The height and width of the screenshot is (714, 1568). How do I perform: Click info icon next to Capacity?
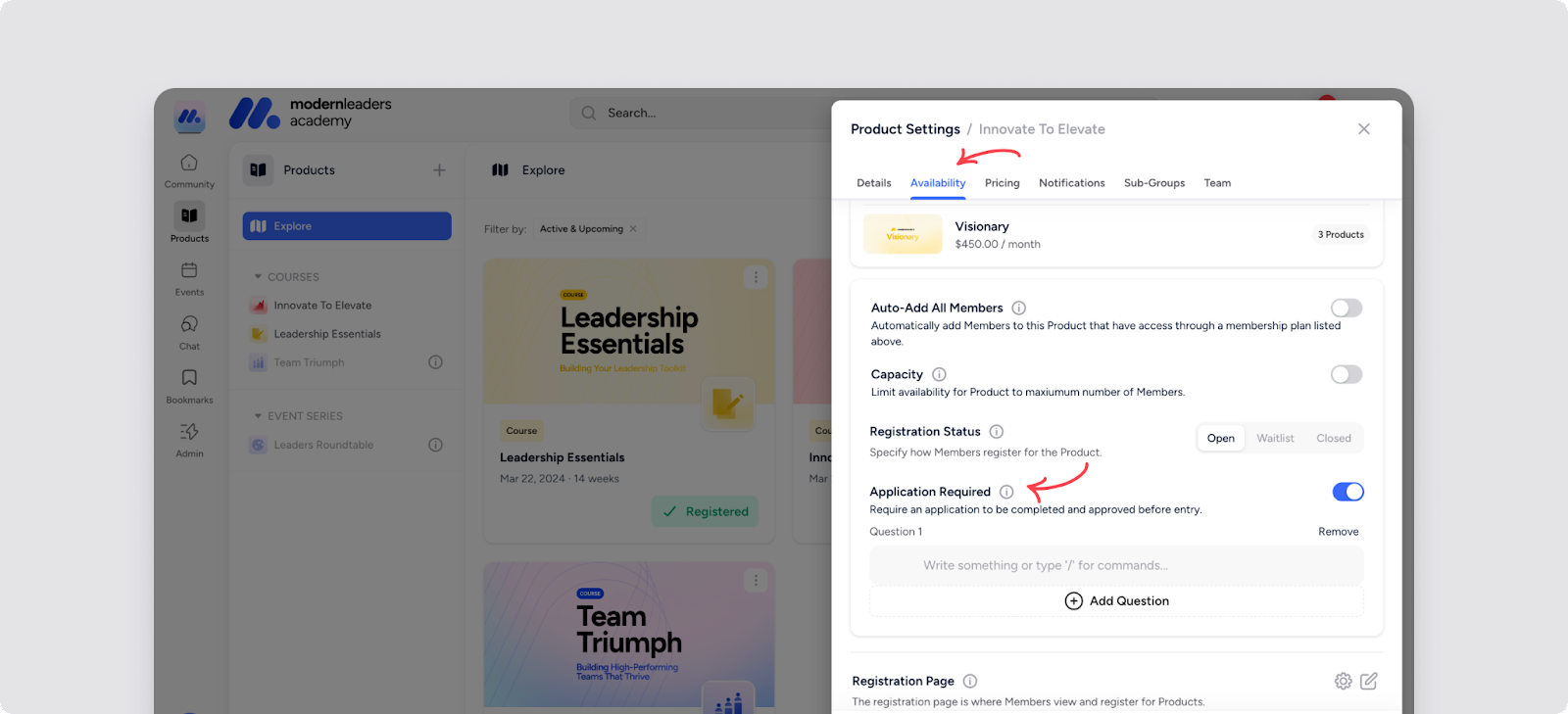[x=939, y=374]
